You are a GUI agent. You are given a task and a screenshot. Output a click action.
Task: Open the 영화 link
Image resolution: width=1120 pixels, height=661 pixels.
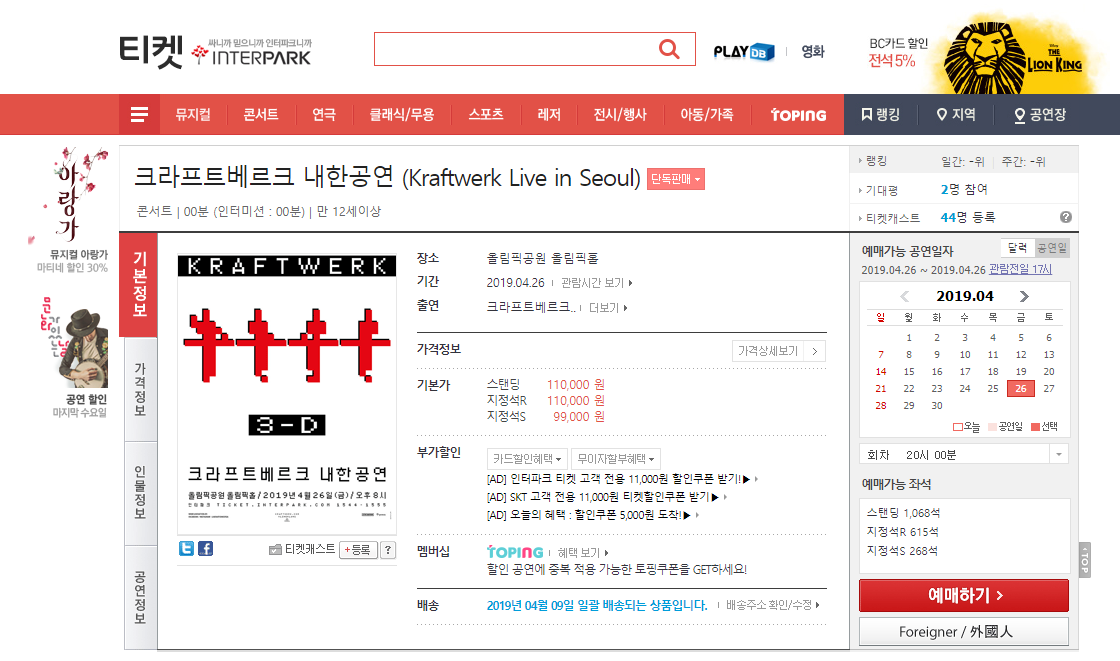pos(813,51)
